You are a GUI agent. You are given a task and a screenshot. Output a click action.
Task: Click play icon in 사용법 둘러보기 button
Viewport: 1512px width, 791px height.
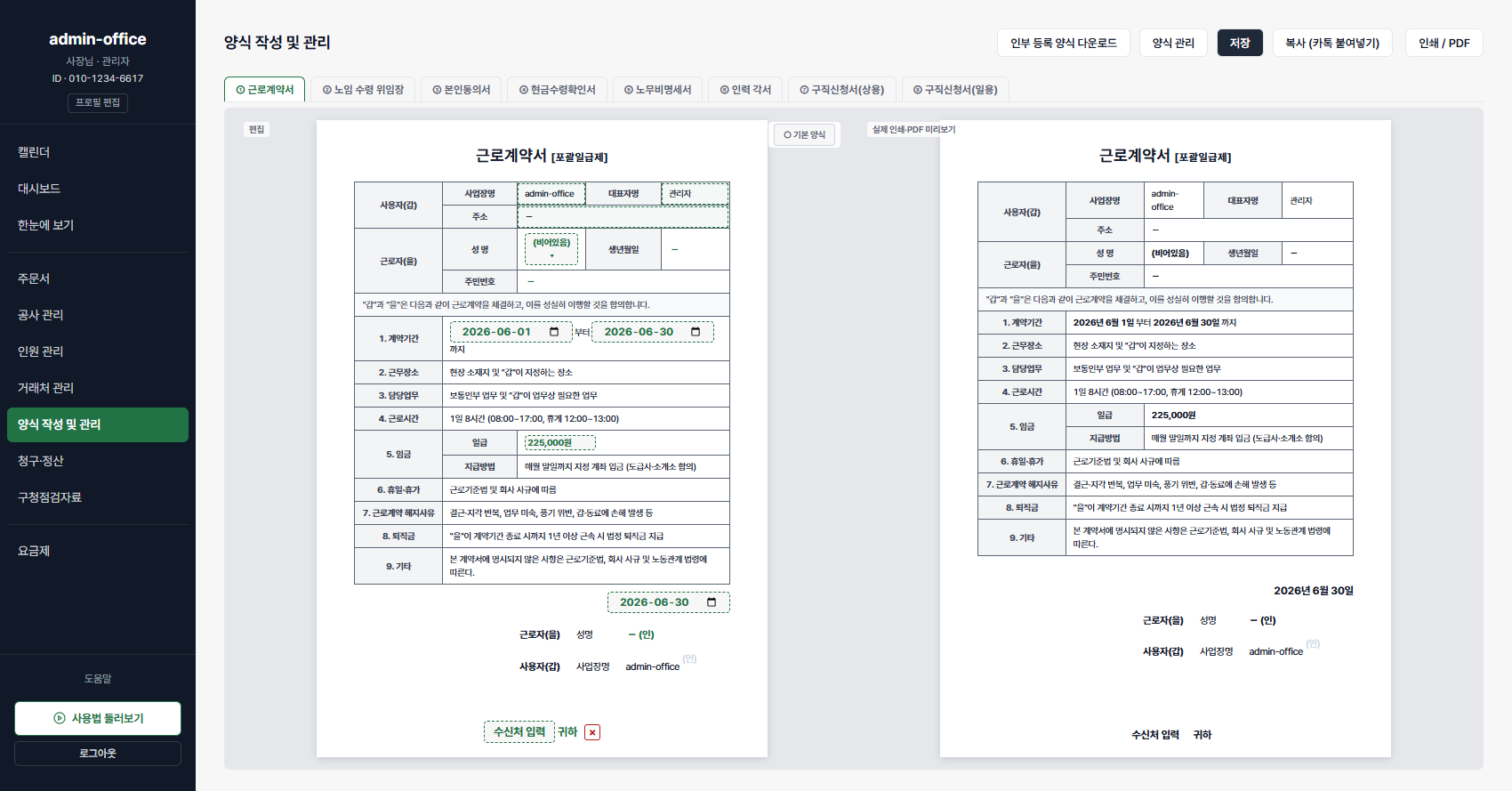[x=60, y=718]
